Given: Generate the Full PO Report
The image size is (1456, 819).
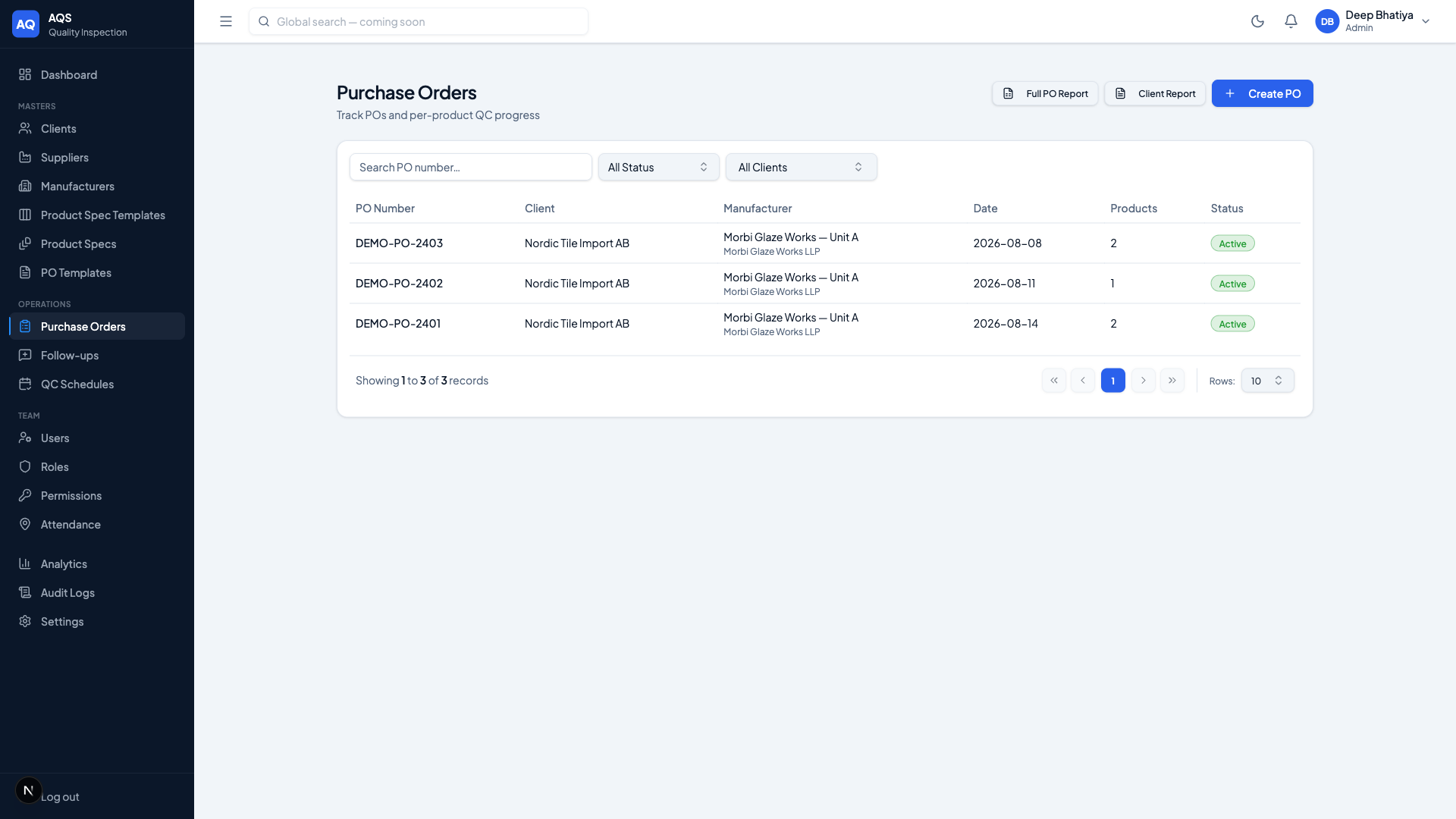Looking at the screenshot, I should (1045, 93).
